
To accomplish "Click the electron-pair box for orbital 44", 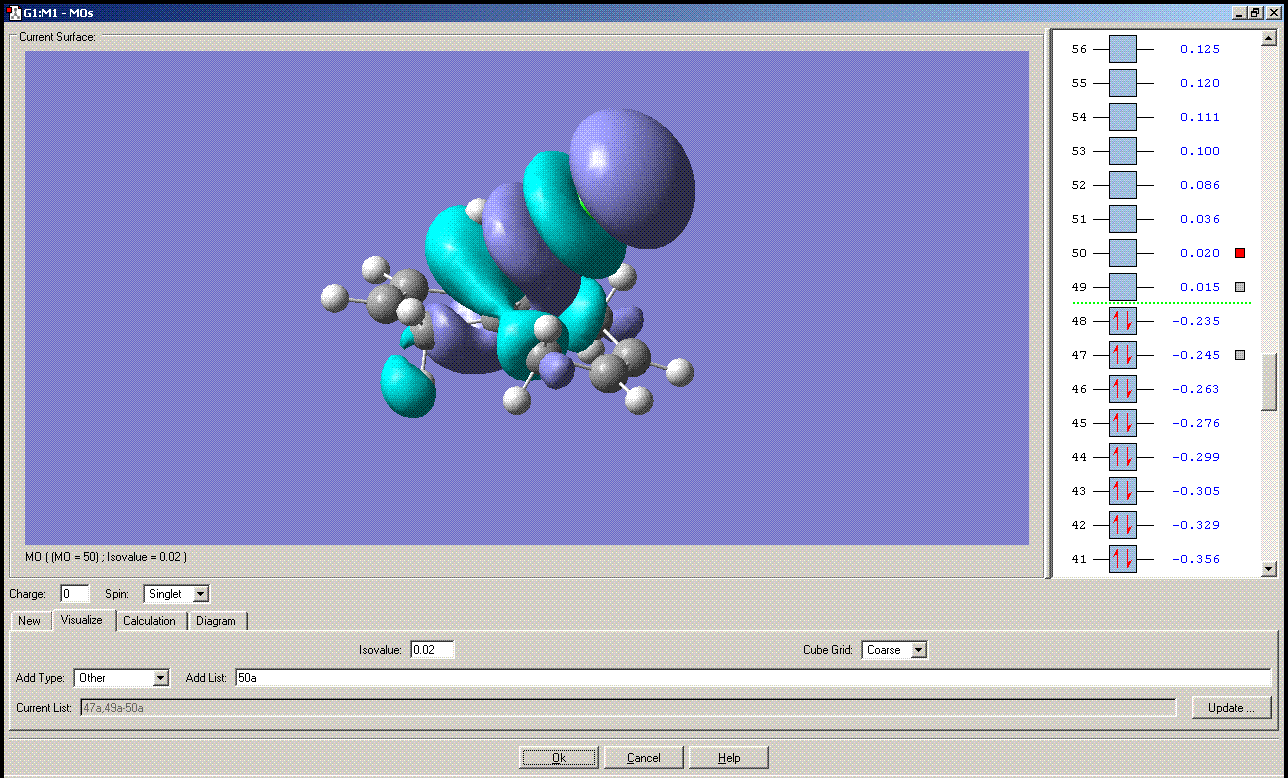I will click(x=1123, y=457).
